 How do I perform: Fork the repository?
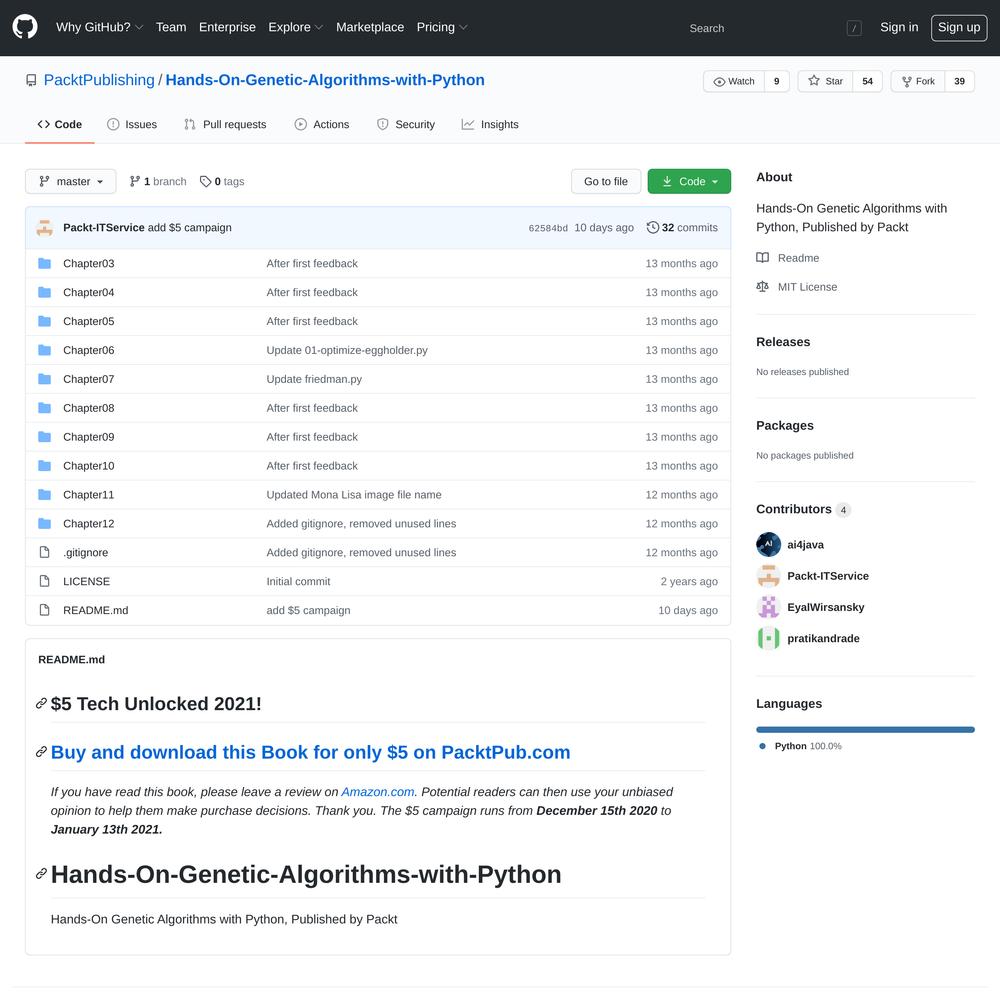click(918, 82)
